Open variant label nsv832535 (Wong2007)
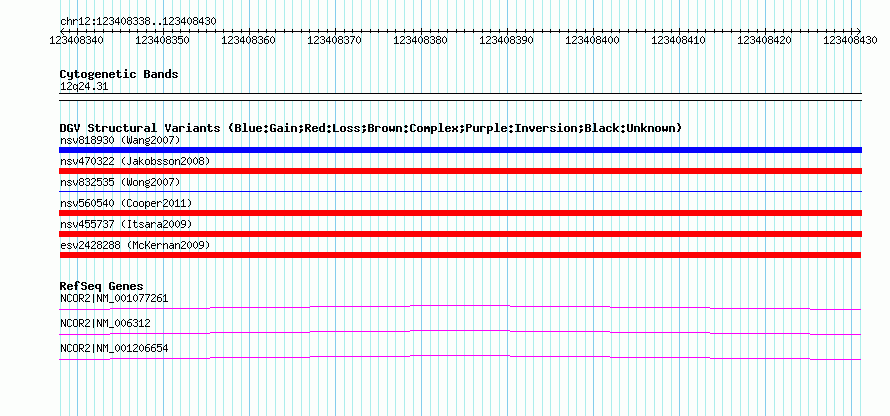 120,182
